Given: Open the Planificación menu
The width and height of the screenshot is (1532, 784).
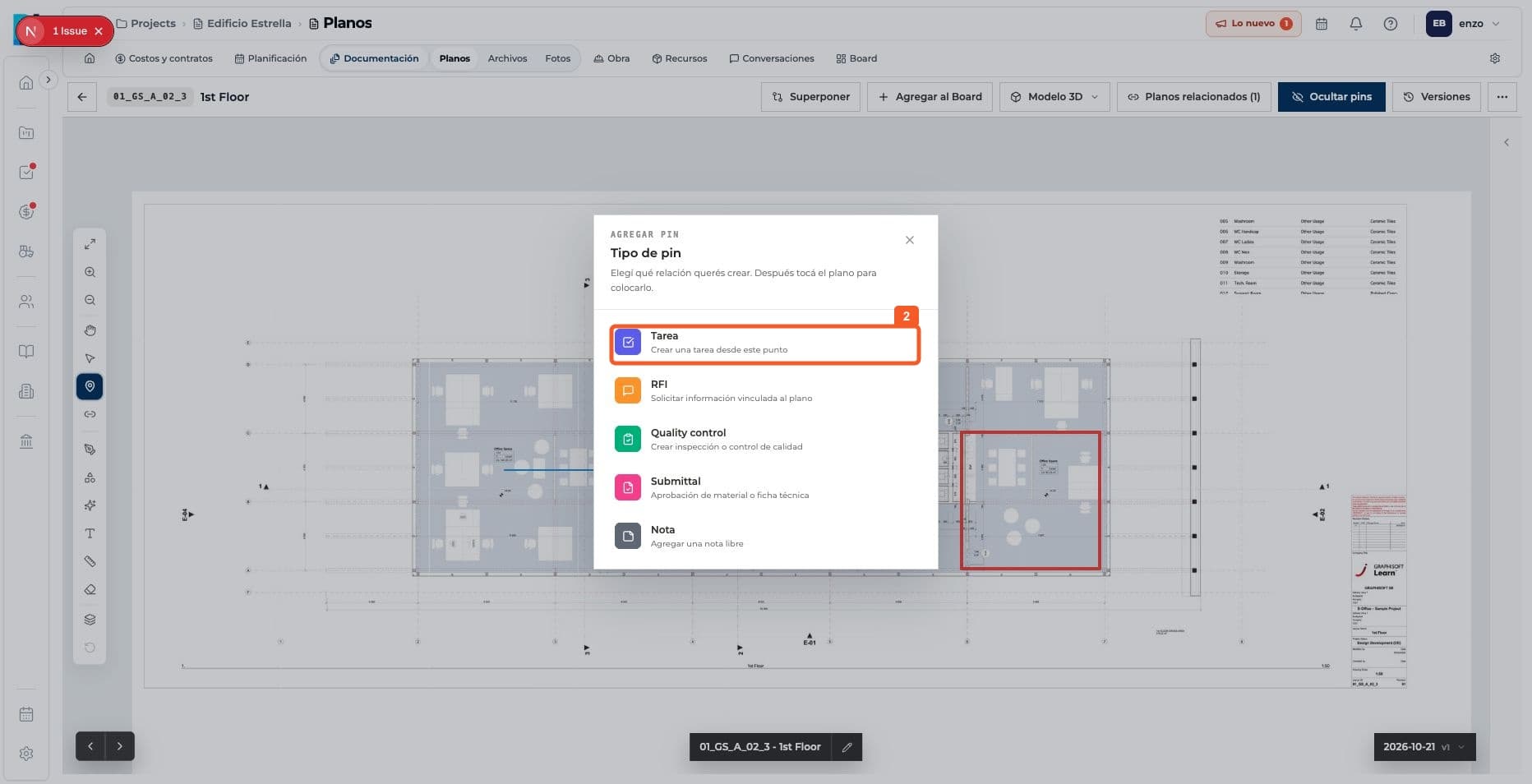Looking at the screenshot, I should 270,58.
